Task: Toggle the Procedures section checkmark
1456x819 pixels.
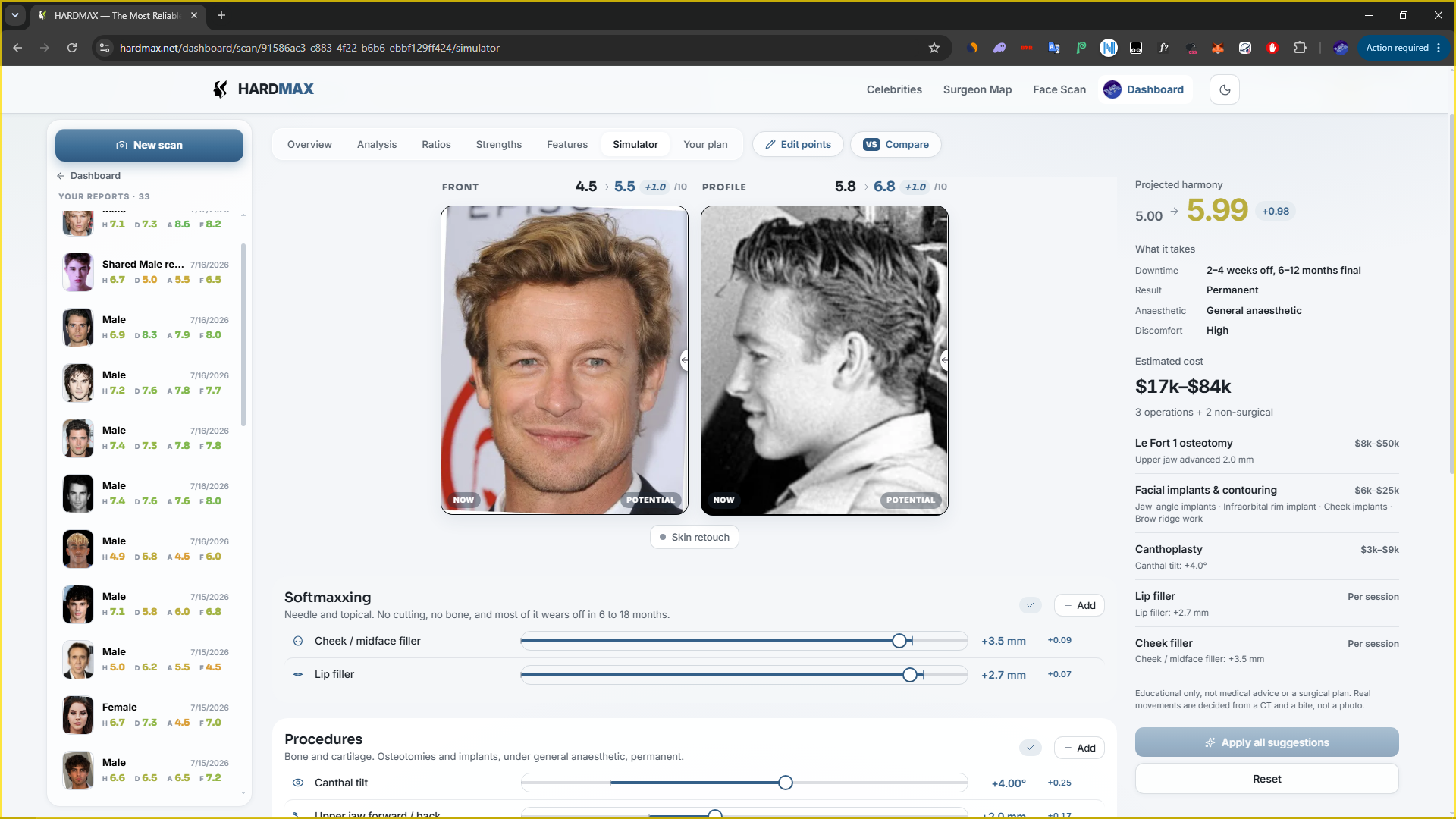Action: (1030, 748)
